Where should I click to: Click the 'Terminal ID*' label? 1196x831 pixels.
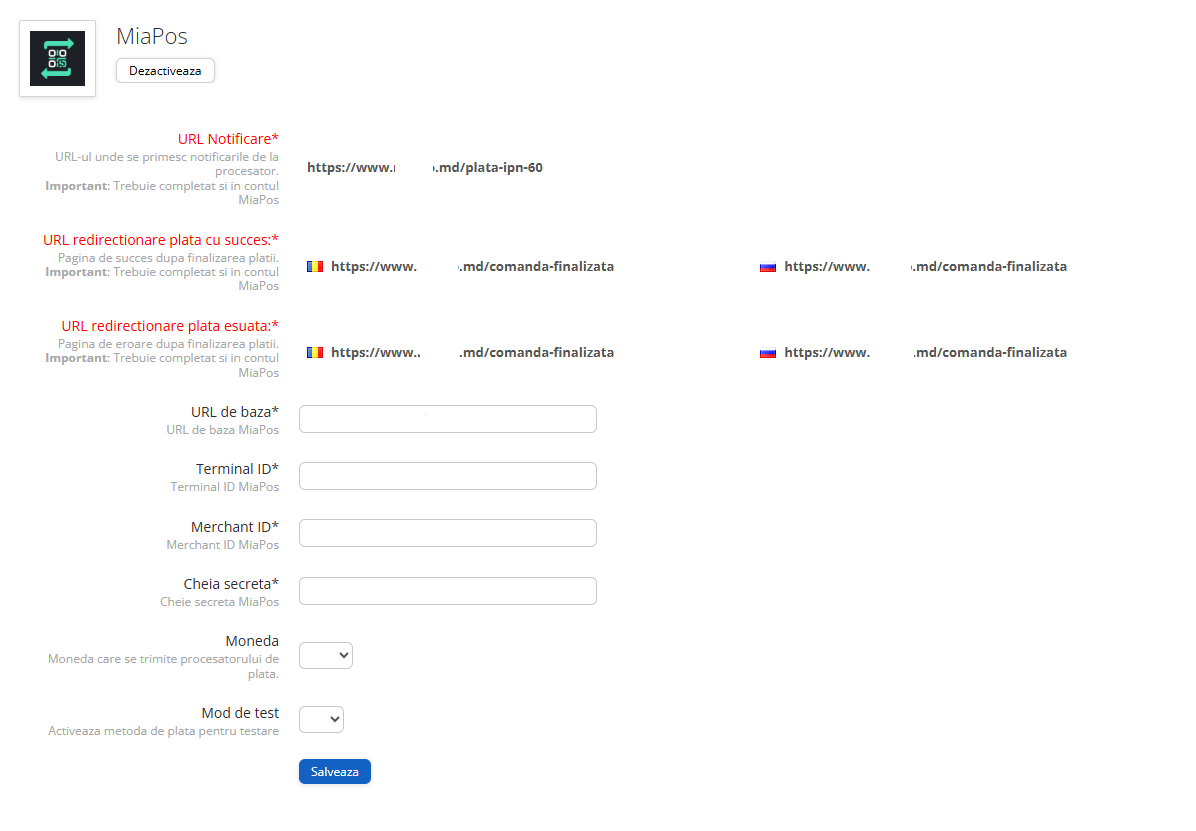(237, 469)
